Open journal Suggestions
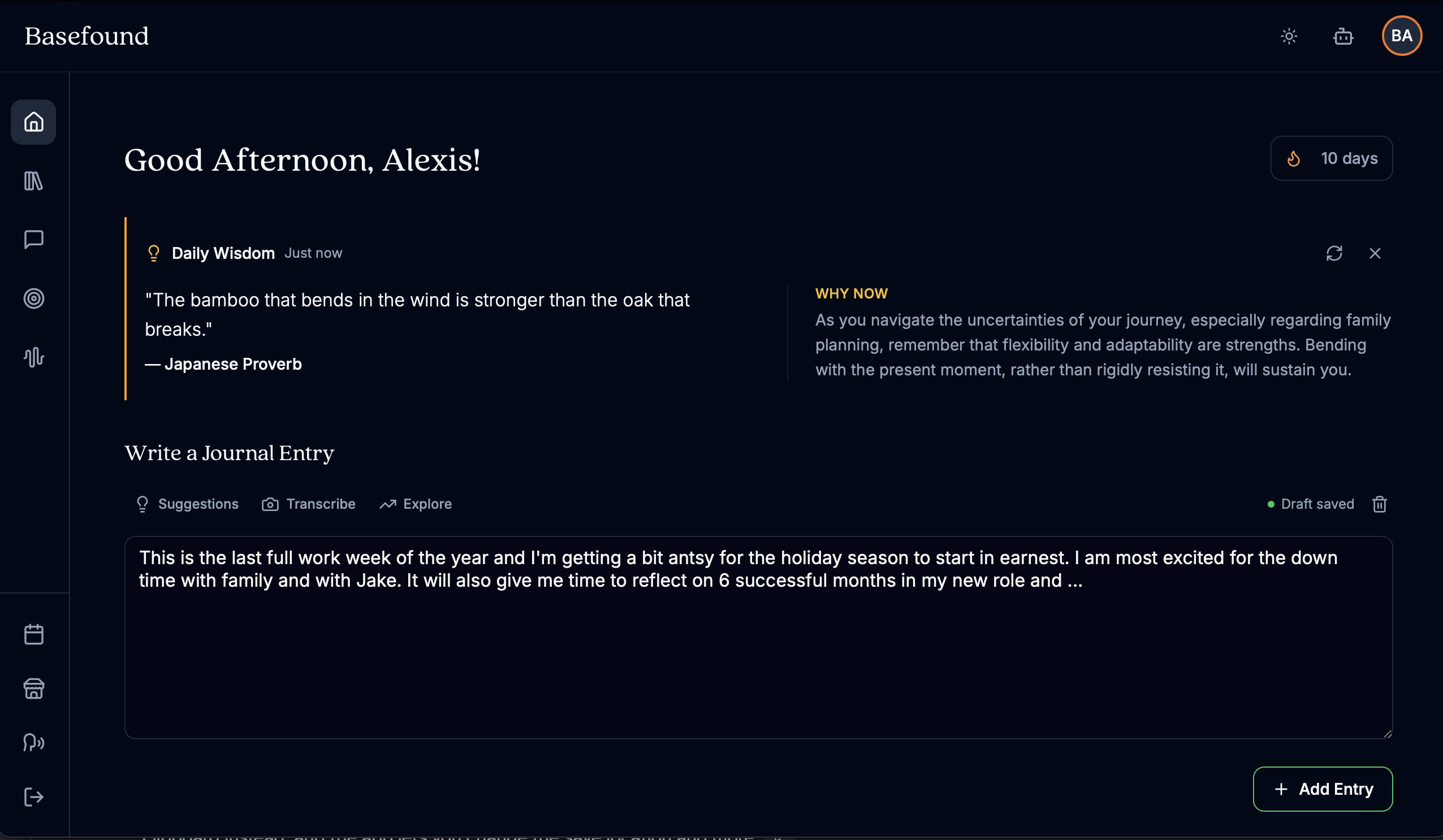This screenshot has height=840, width=1443. tap(187, 504)
